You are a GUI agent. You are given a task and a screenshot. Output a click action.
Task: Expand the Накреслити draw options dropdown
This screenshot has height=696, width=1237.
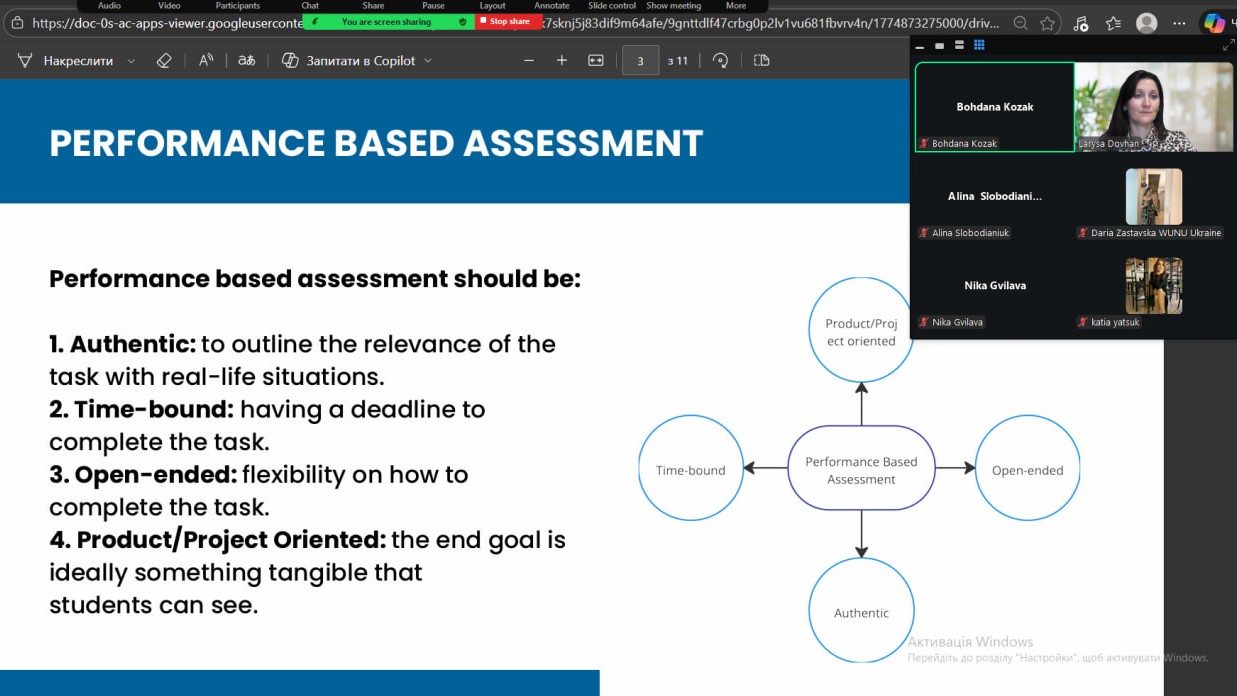pos(131,61)
